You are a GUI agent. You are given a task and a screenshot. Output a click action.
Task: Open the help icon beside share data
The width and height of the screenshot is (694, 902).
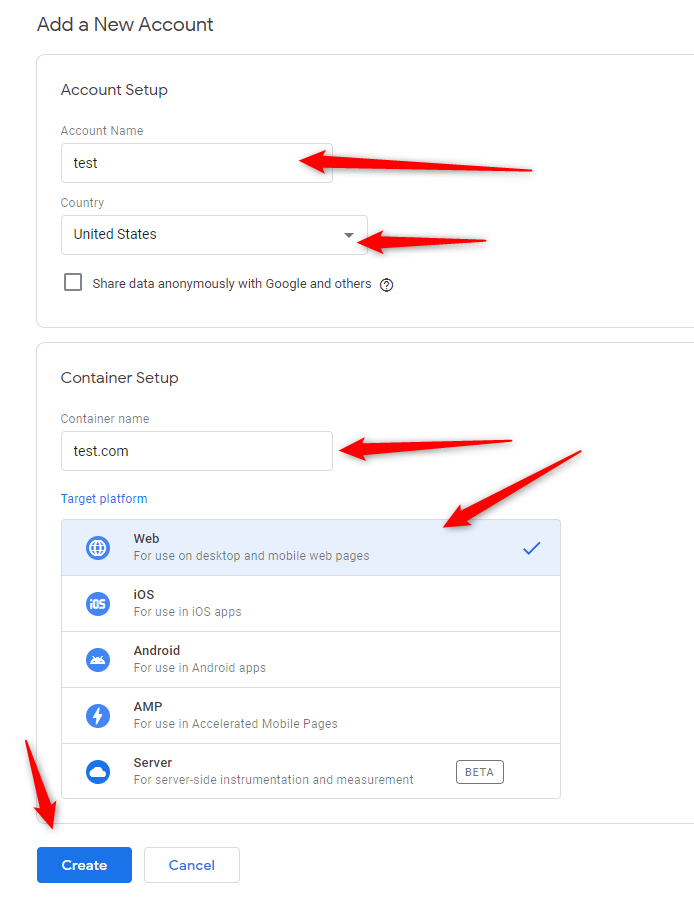coord(387,284)
